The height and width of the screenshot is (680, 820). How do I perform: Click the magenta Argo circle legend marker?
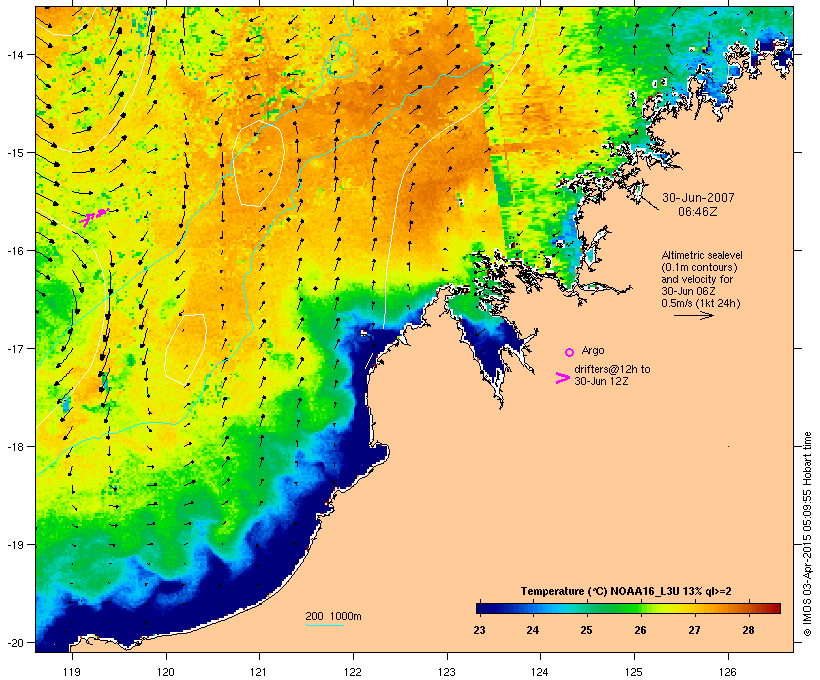point(570,352)
